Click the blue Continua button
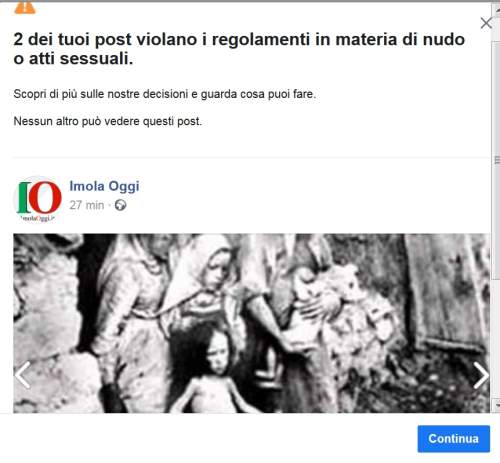The width and height of the screenshot is (500, 463). point(454,439)
